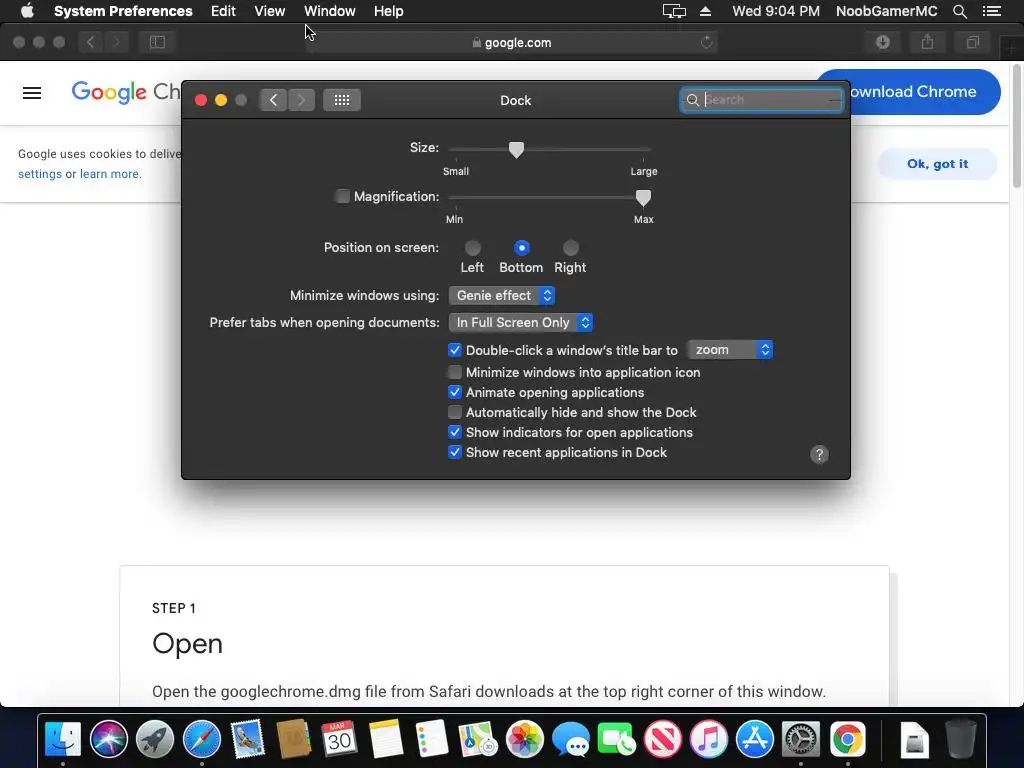Screen dimensions: 1024x768
Task: Click Safari reload page icon
Action: [707, 42]
